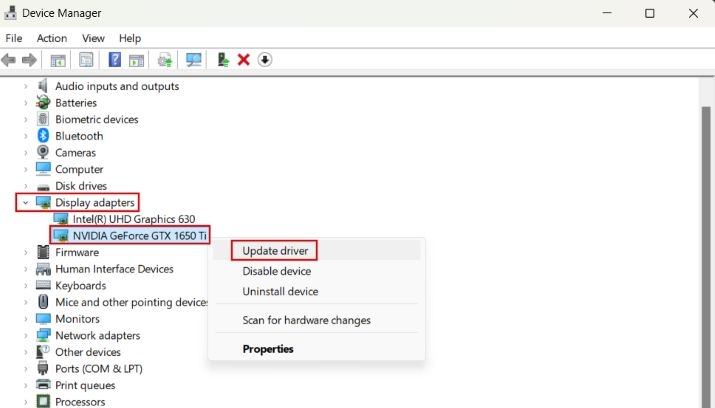
Task: Click the Batteries category icon
Action: tap(43, 102)
